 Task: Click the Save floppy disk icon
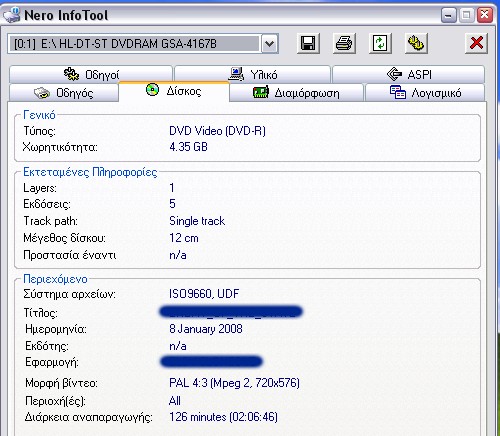pyautogui.click(x=308, y=43)
